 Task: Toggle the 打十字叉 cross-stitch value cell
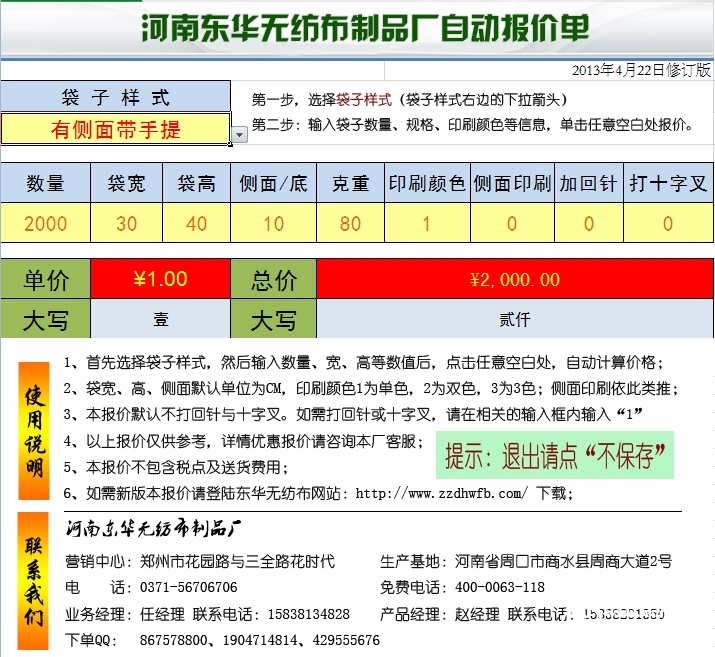click(x=668, y=223)
